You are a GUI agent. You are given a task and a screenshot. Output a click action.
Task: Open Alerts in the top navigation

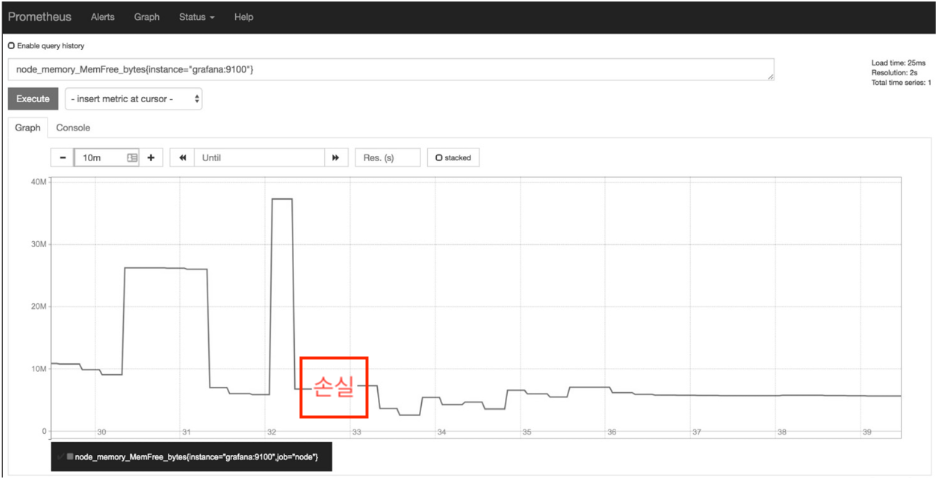(x=102, y=17)
